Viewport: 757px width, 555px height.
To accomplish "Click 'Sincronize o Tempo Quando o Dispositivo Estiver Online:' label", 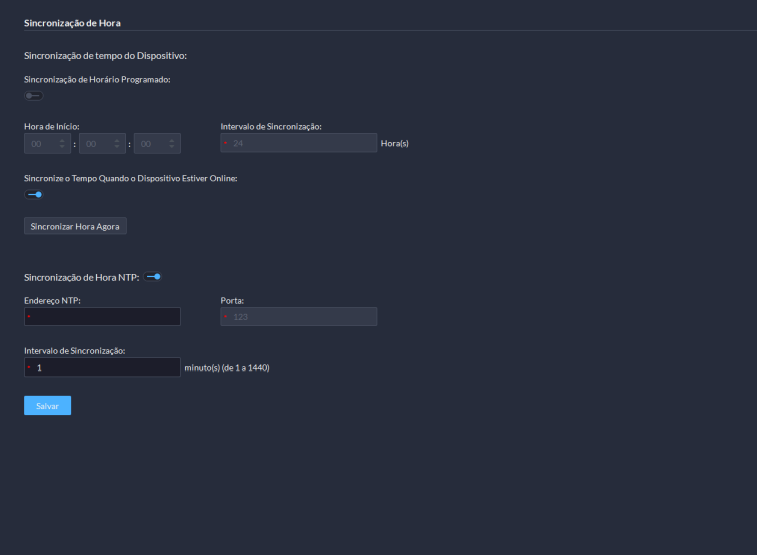I will coord(130,179).
